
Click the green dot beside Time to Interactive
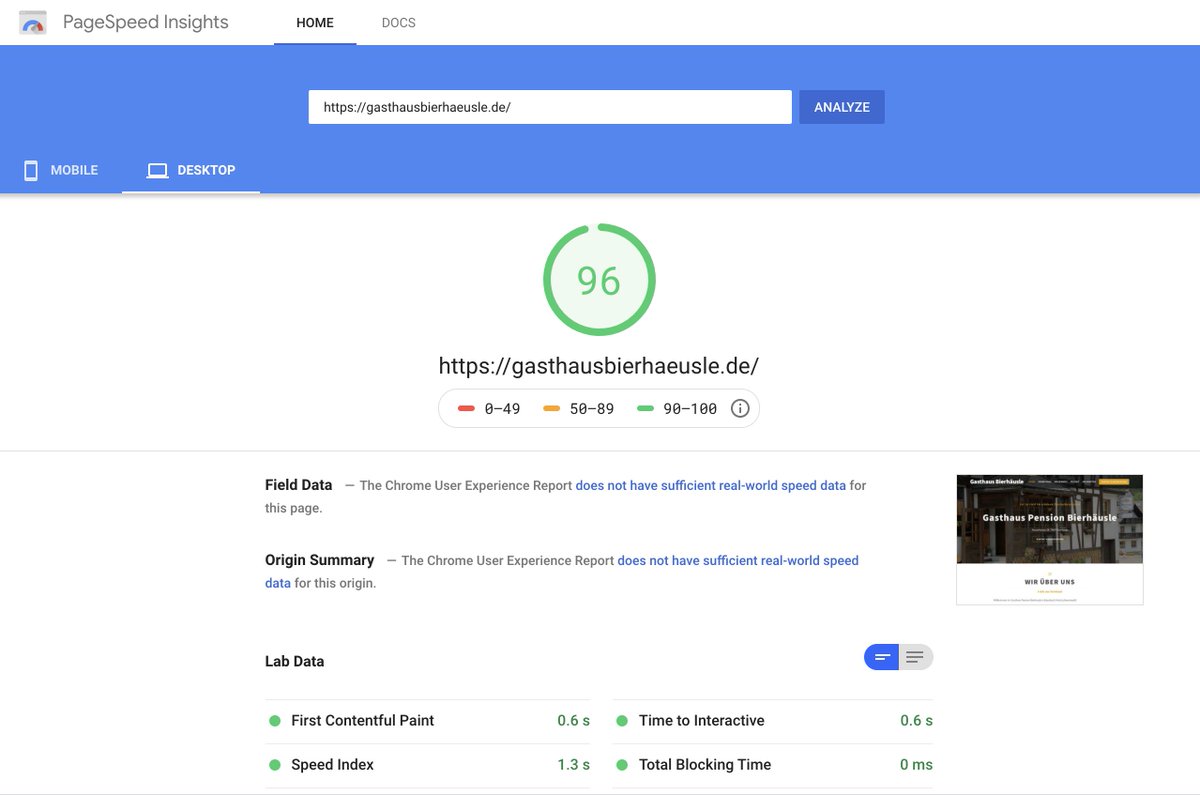pos(622,721)
